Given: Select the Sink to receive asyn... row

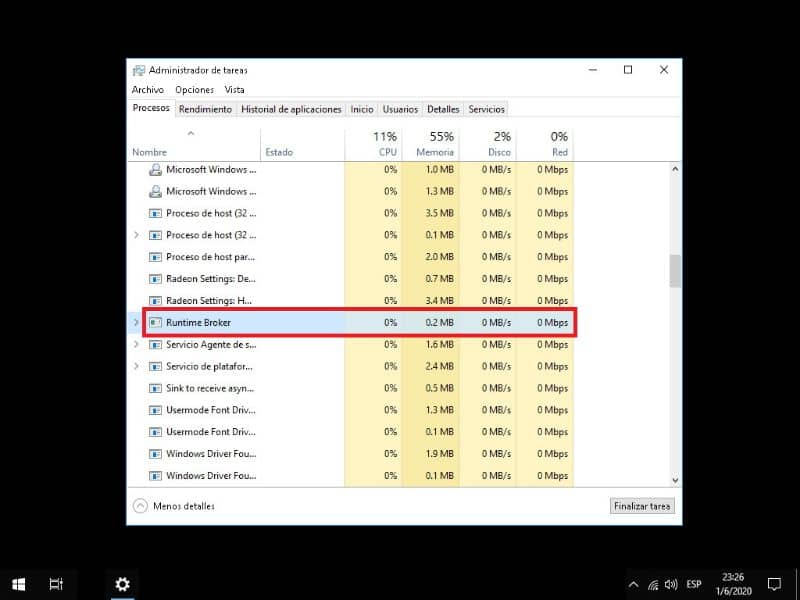Looking at the screenshot, I should point(353,388).
